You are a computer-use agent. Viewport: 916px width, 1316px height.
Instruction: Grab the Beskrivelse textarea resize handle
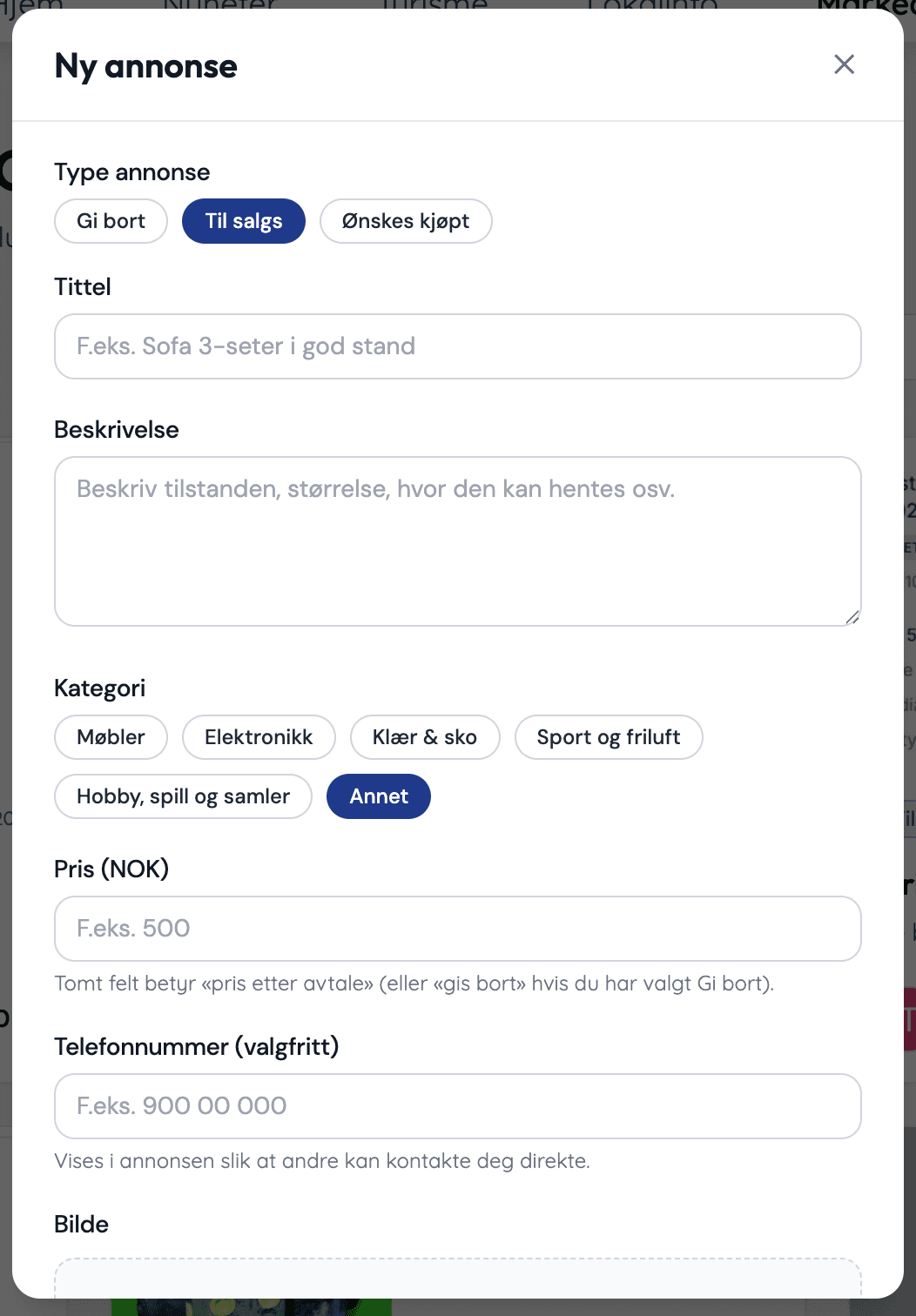tap(852, 617)
